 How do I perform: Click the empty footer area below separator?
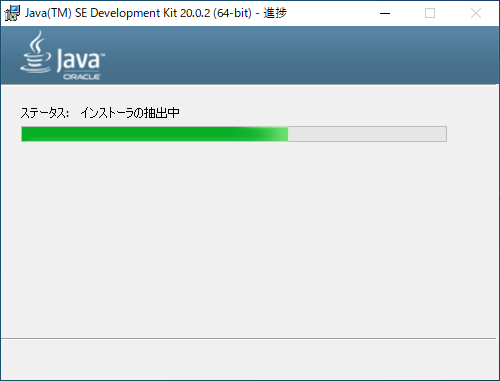[248, 359]
